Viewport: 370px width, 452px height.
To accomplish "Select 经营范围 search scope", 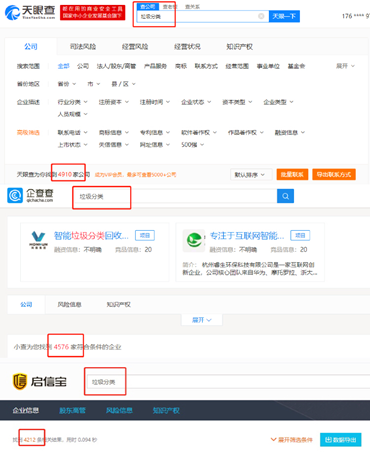I will [x=237, y=66].
